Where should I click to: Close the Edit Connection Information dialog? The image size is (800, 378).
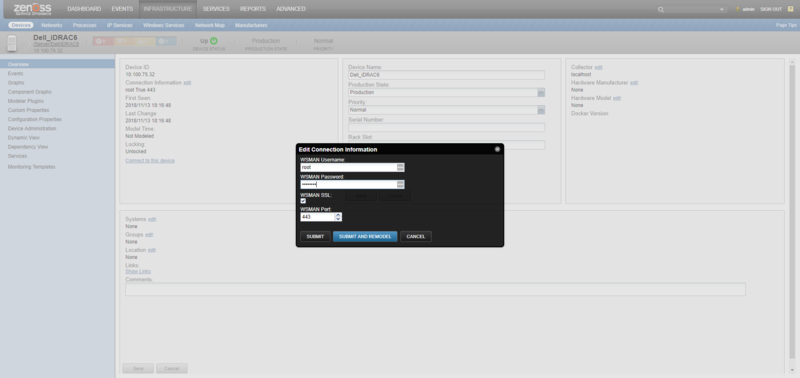coord(497,149)
